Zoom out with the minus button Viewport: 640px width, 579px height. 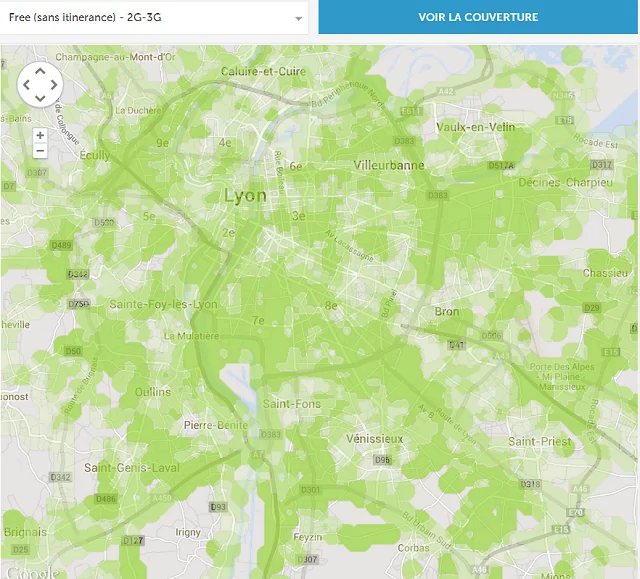tap(40, 151)
